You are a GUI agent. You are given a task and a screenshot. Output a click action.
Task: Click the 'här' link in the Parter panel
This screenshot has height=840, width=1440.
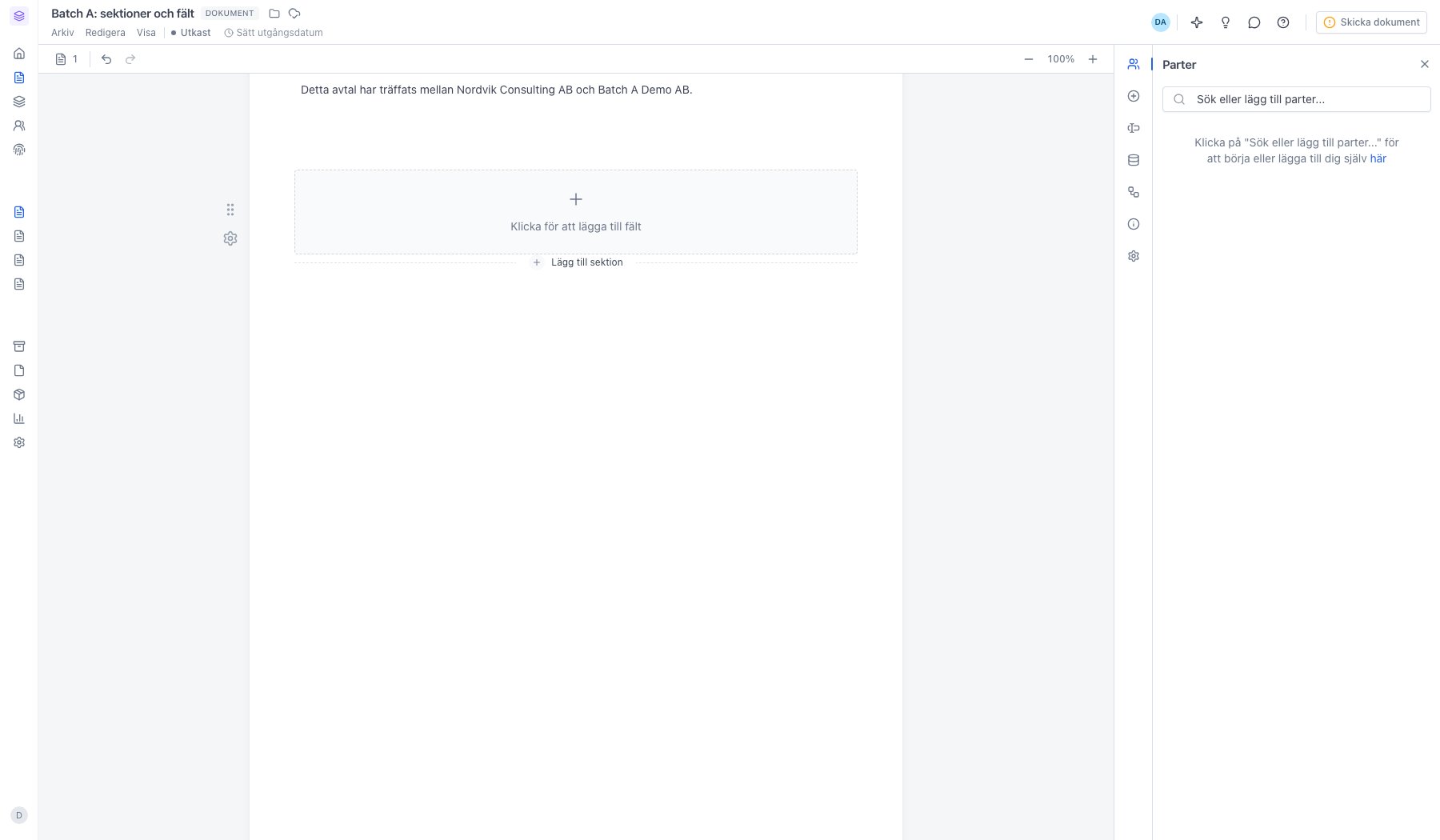coord(1378,158)
